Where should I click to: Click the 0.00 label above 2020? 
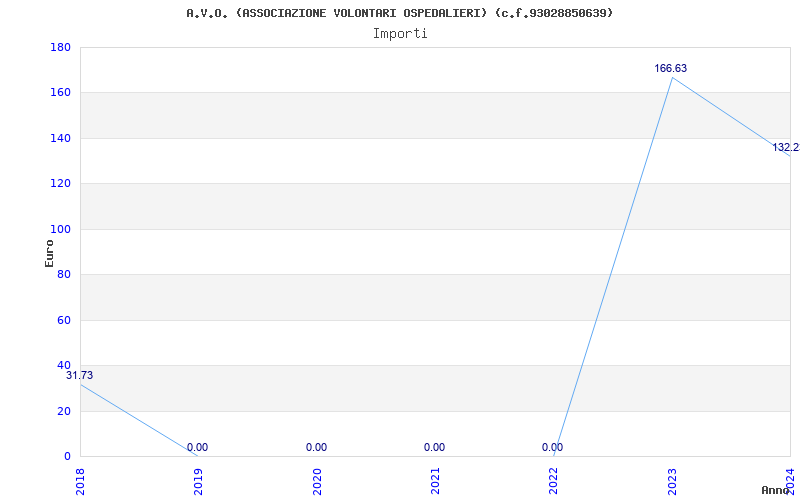[316, 447]
